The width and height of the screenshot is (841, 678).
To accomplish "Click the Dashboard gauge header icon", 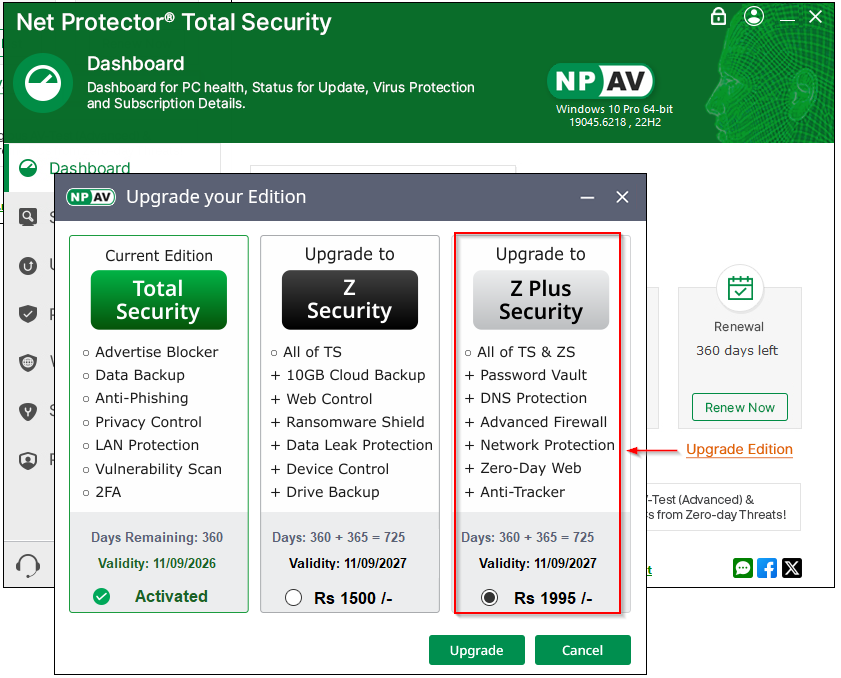I will 43,83.
